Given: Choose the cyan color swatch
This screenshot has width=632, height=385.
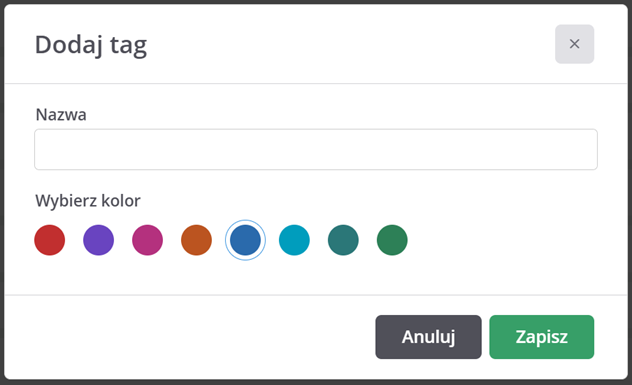Looking at the screenshot, I should (294, 240).
